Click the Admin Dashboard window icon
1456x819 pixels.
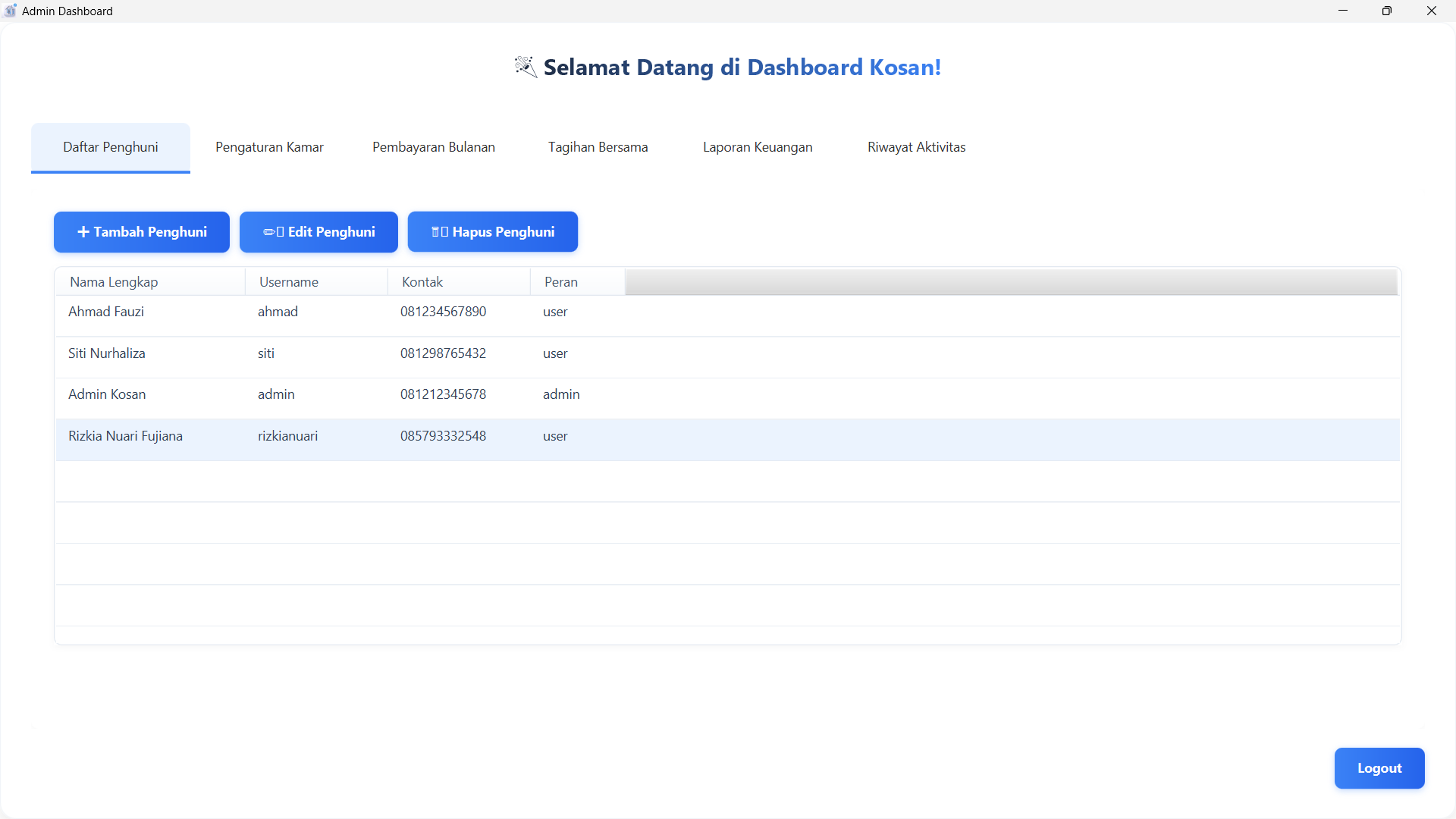click(11, 11)
